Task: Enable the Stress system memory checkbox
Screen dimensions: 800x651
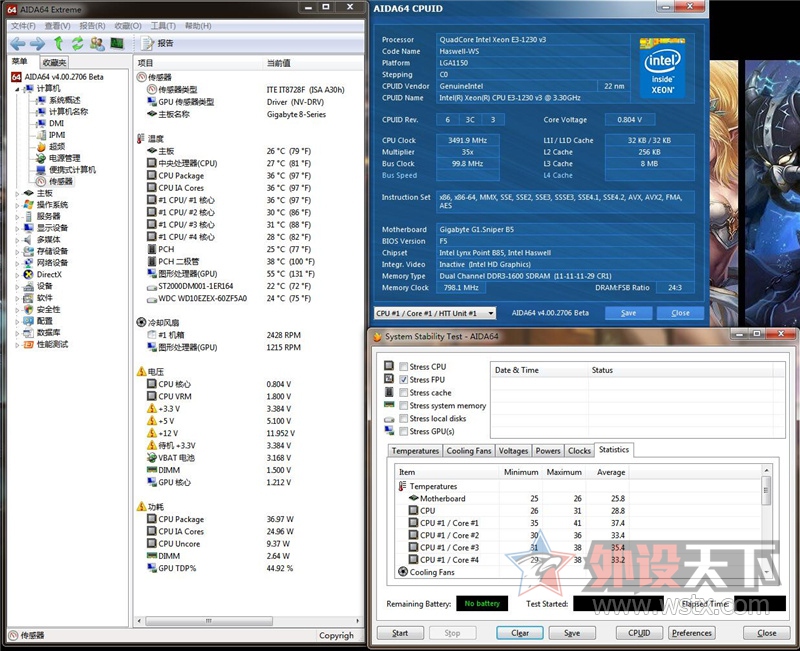Action: point(404,405)
